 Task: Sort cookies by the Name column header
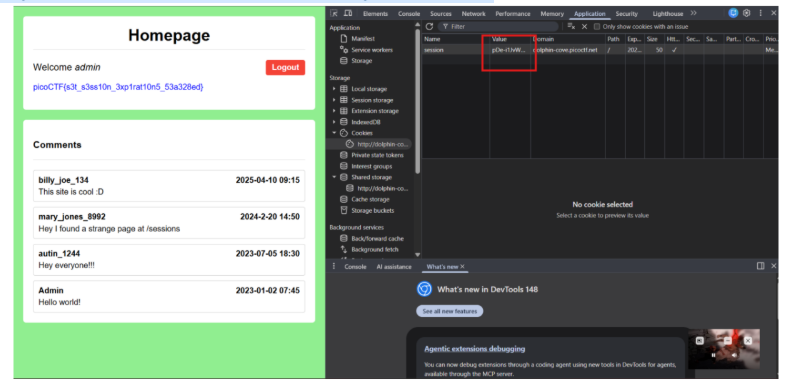tap(456, 39)
